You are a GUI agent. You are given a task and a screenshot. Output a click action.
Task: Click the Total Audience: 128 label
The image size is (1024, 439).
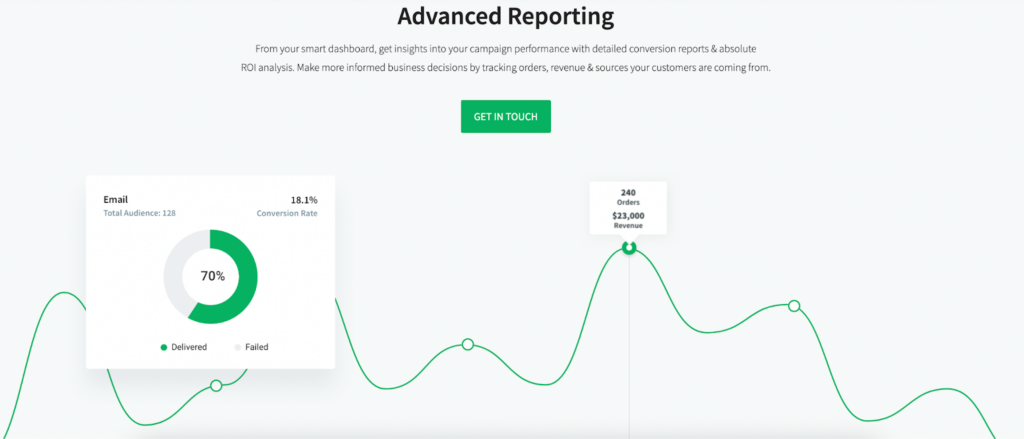[x=140, y=213]
